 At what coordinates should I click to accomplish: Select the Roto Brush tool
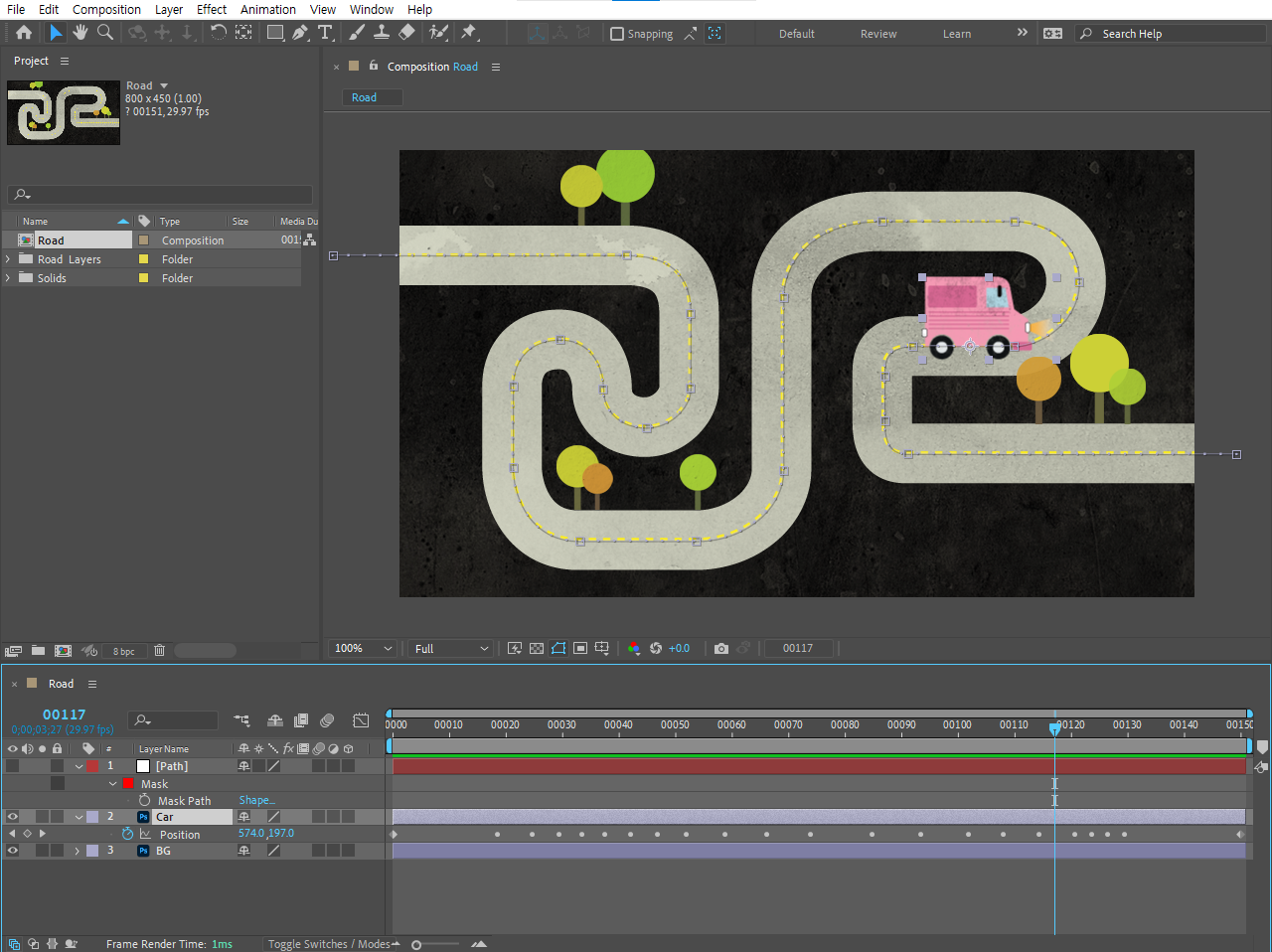(x=438, y=33)
